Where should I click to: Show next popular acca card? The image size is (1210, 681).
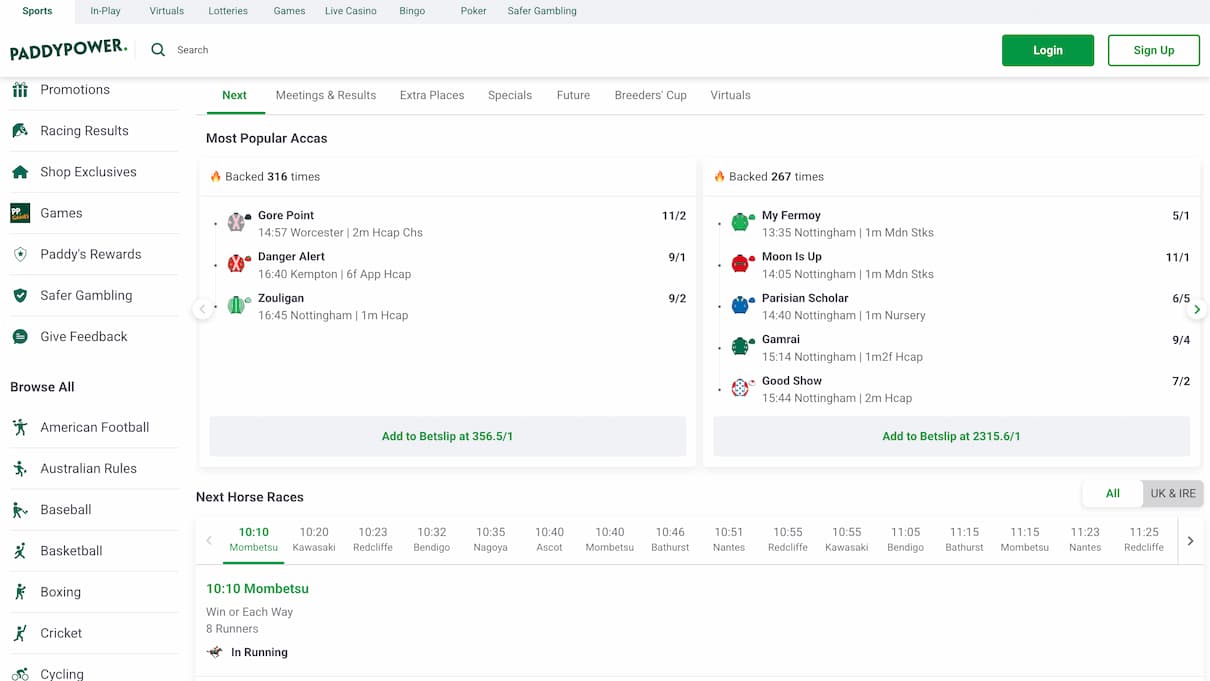(1197, 309)
